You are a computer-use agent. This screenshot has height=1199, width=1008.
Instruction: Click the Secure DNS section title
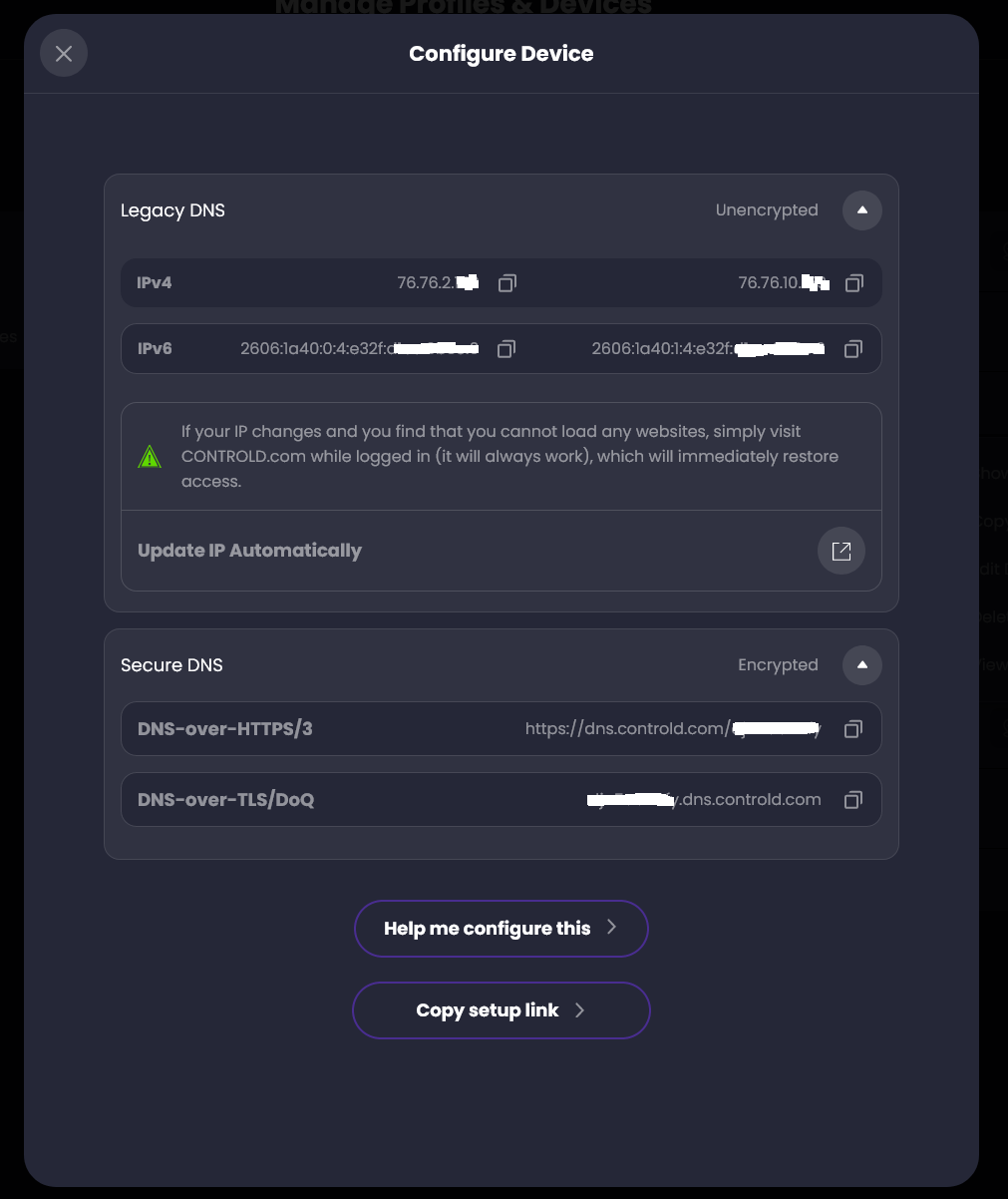pos(171,665)
